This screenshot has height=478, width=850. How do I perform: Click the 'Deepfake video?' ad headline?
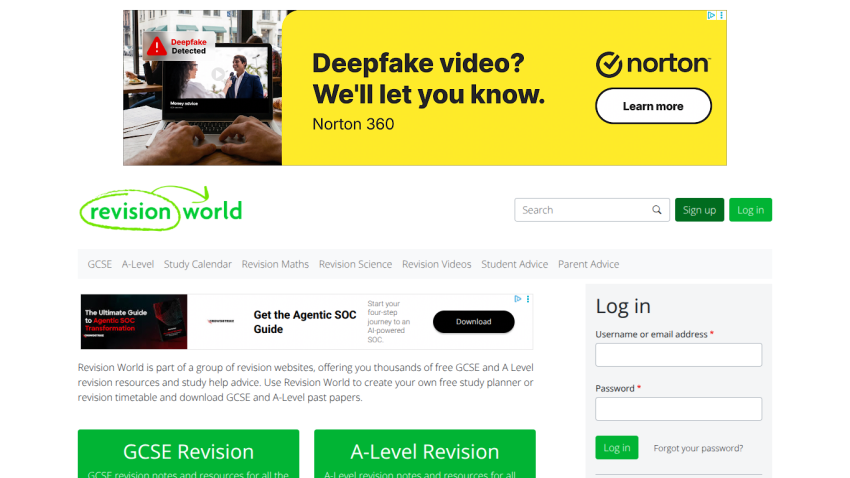pos(418,63)
